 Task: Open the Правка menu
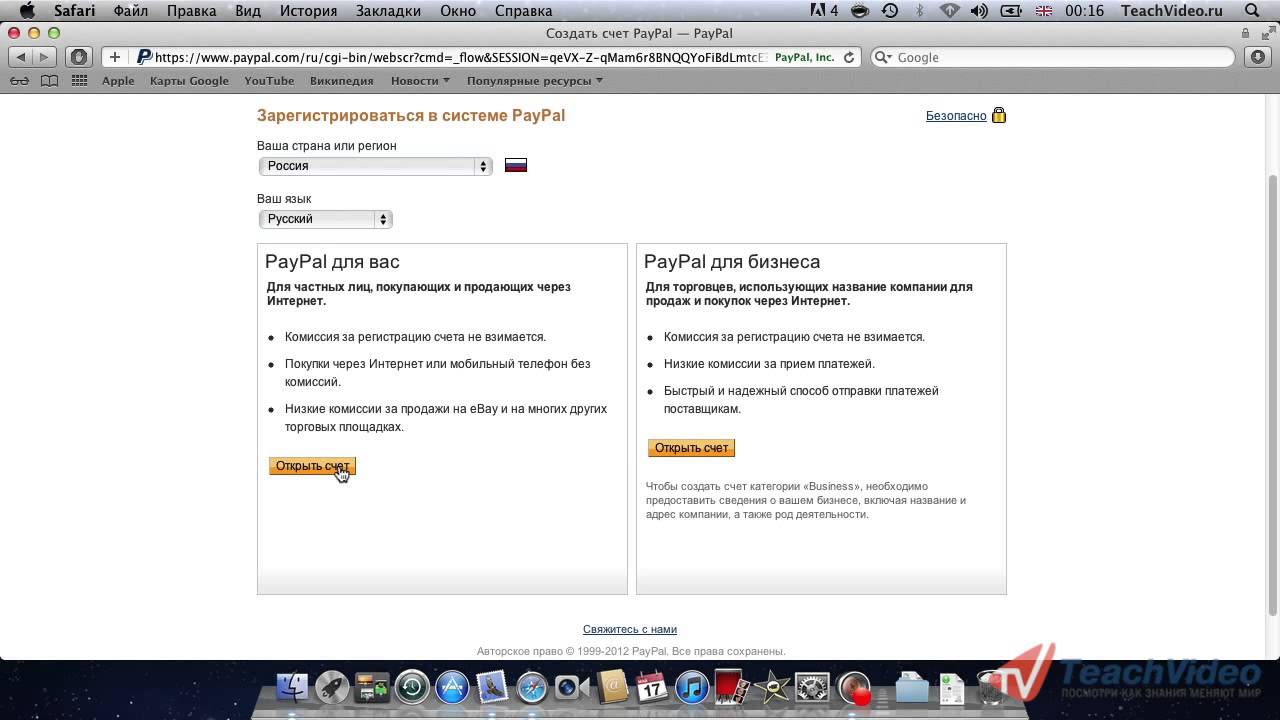tap(192, 11)
